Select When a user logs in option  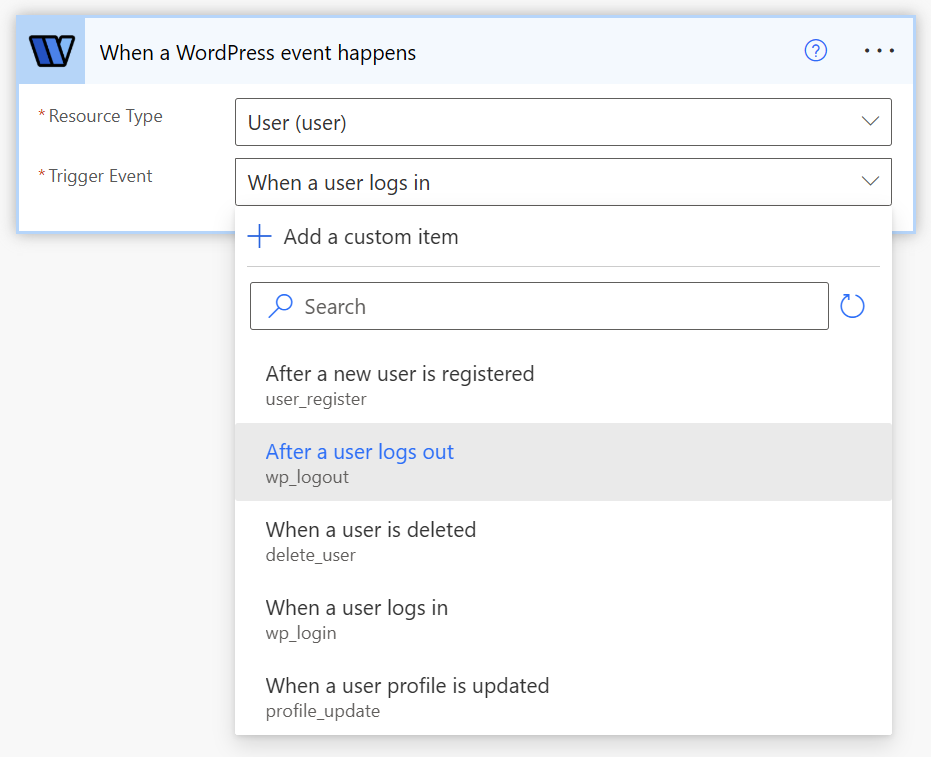click(x=563, y=618)
